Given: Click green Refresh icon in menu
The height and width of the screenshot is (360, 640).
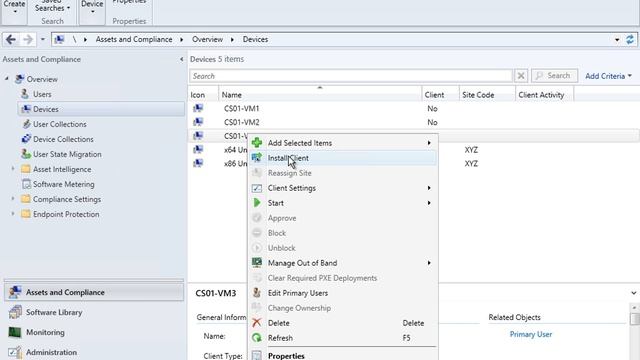Looking at the screenshot, I should point(257,338).
